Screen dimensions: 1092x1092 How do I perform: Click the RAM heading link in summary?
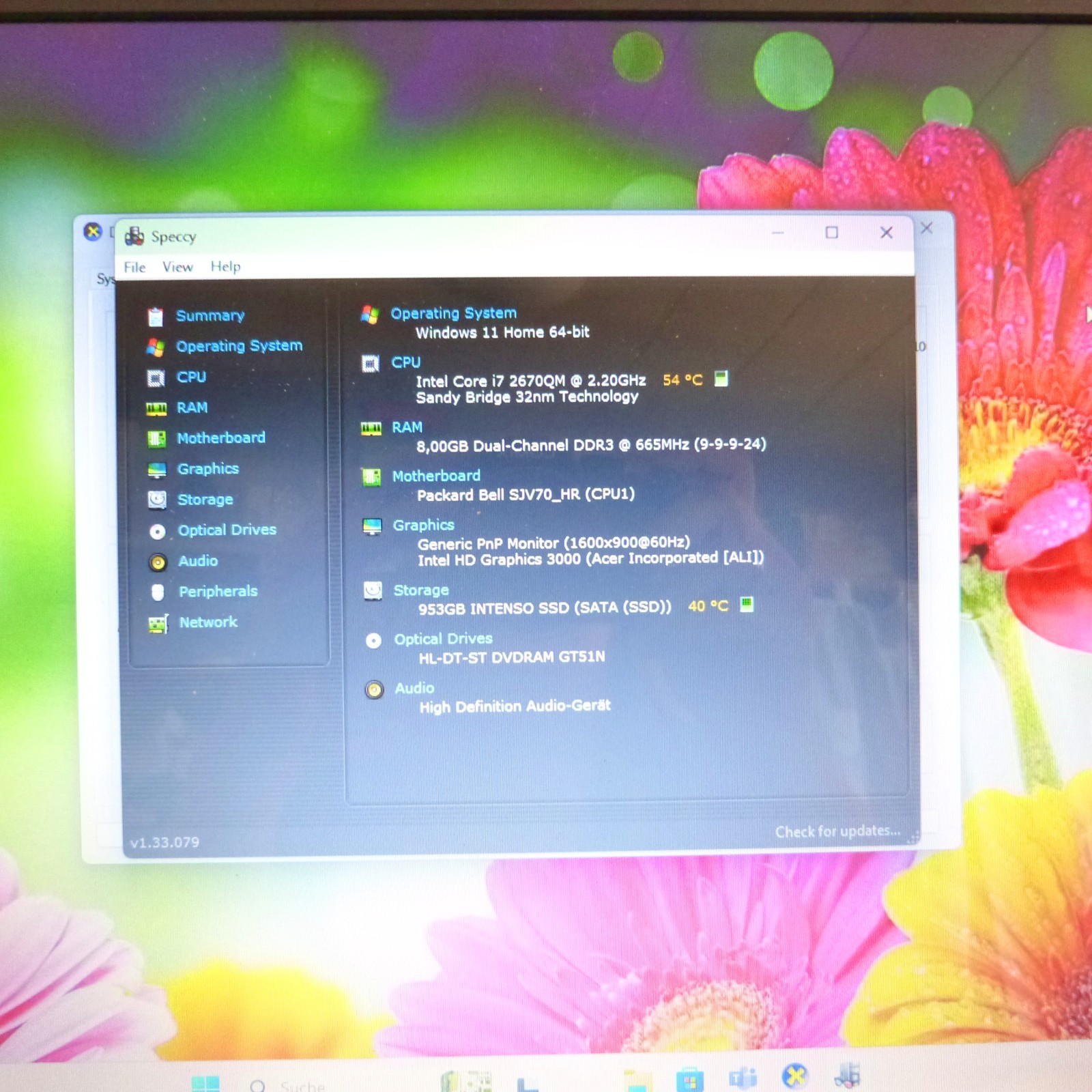pos(407,427)
